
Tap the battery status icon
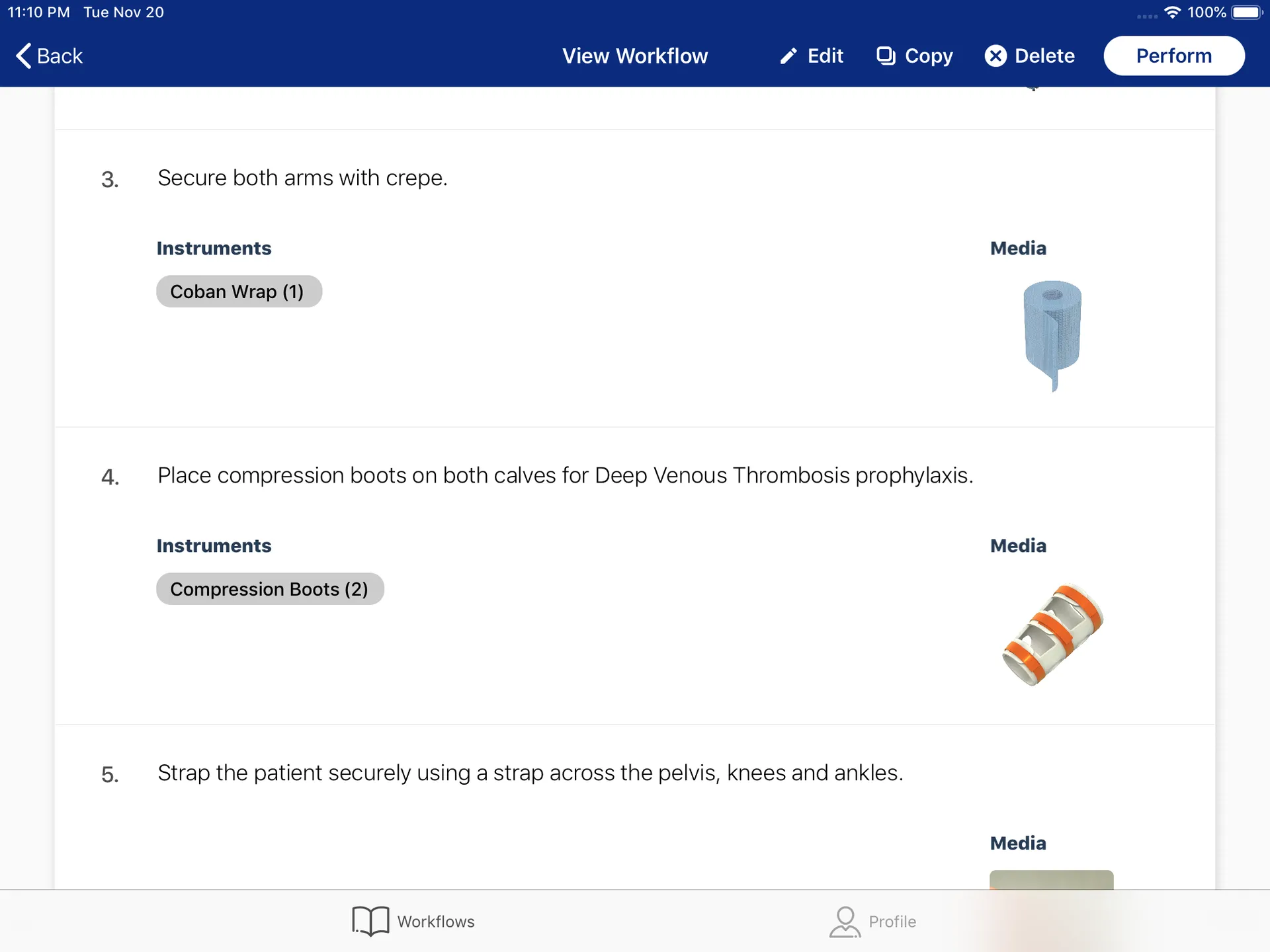(x=1248, y=13)
